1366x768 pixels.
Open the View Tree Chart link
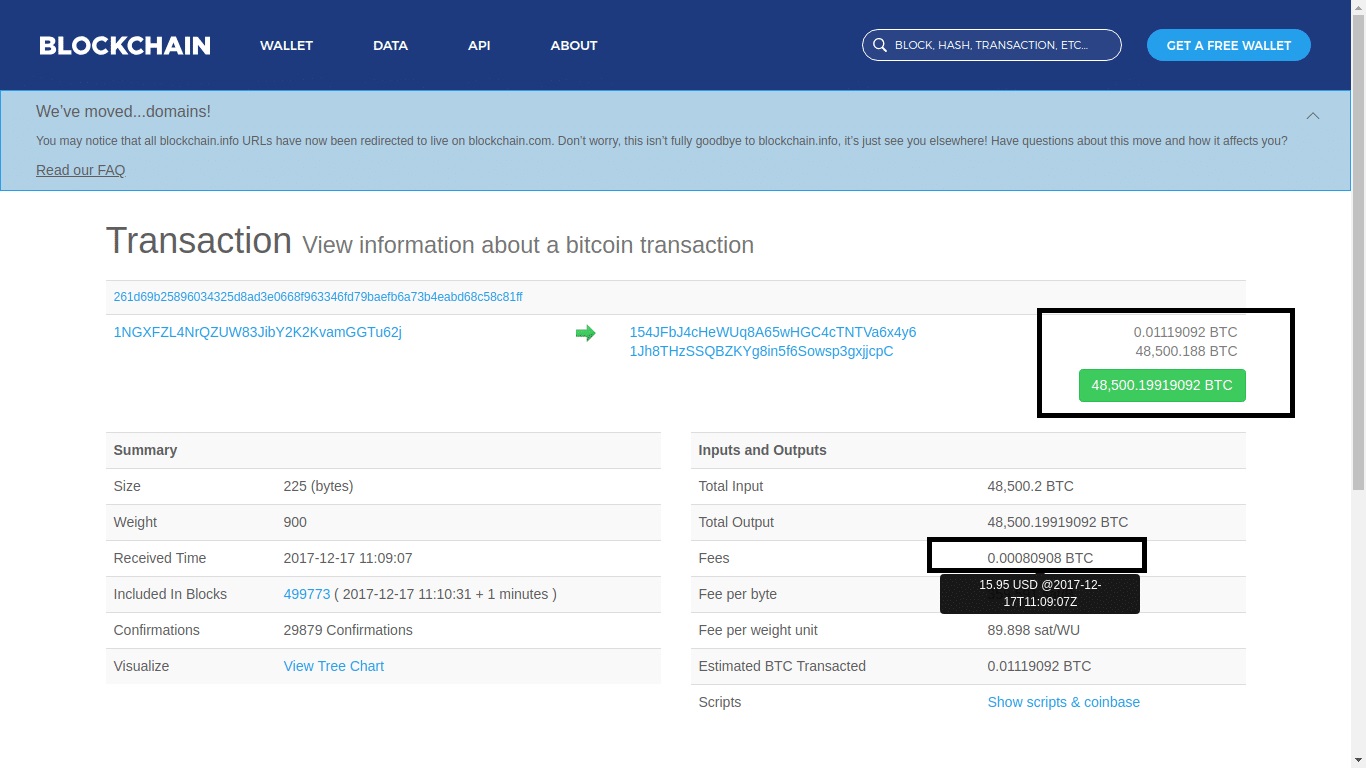[334, 666]
